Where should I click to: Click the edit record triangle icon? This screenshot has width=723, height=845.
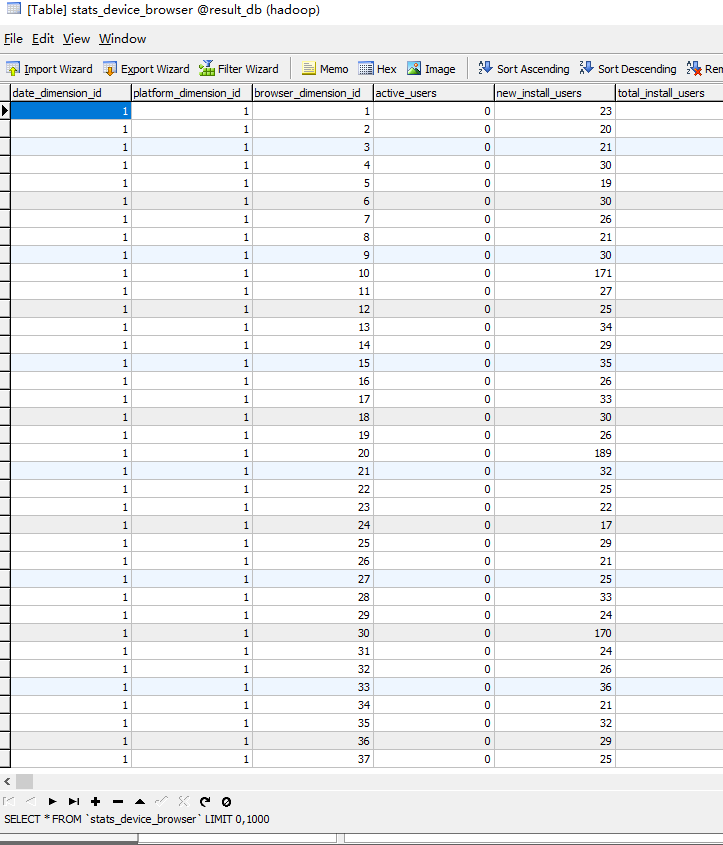(140, 801)
